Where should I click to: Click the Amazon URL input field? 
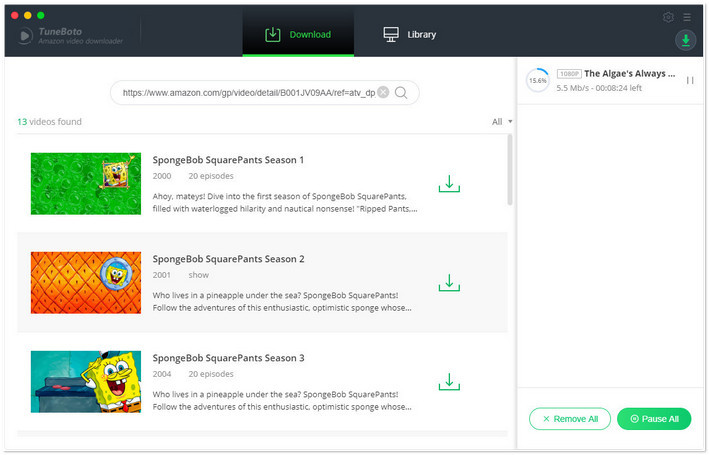pyautogui.click(x=249, y=93)
